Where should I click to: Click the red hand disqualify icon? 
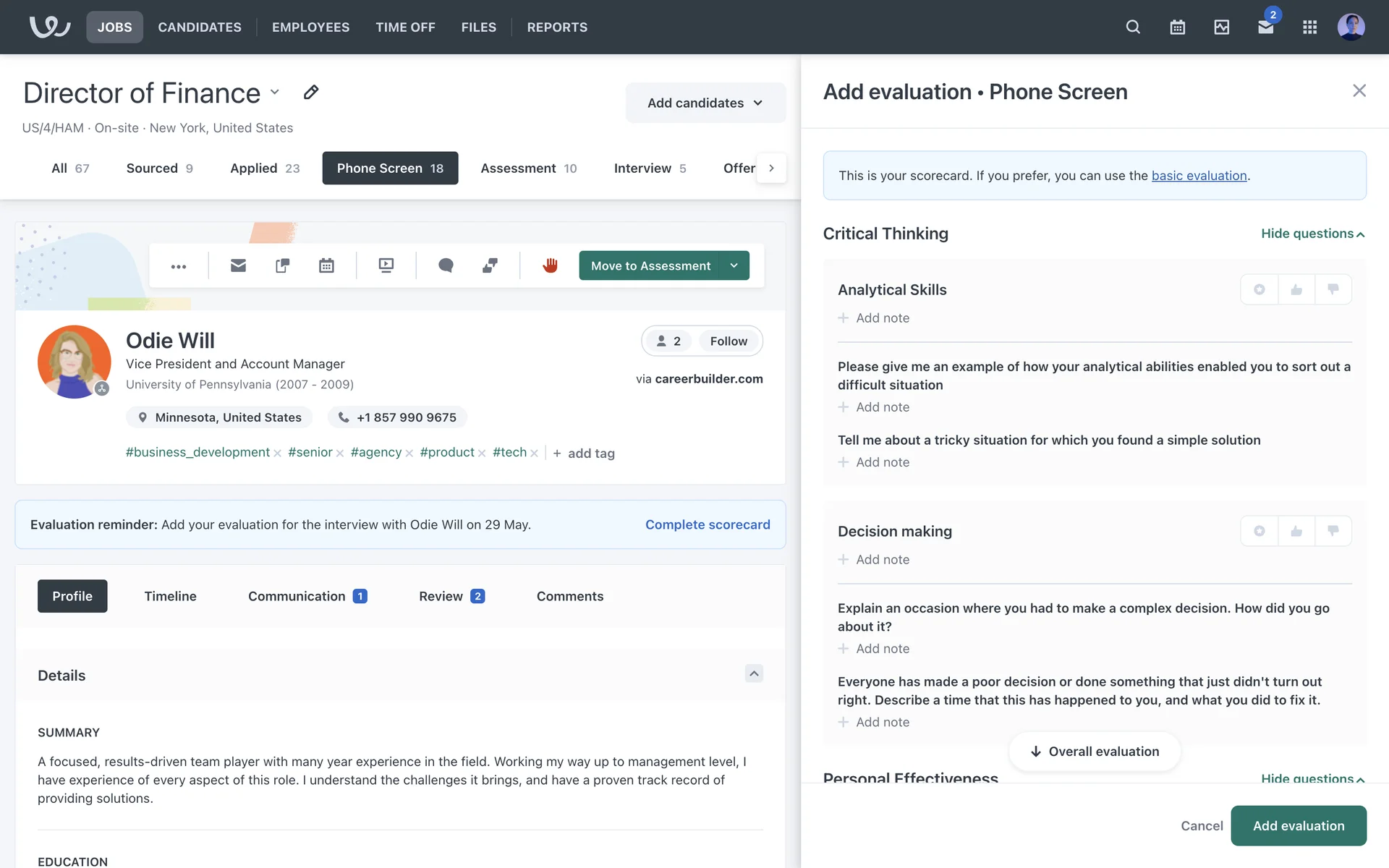tap(550, 265)
